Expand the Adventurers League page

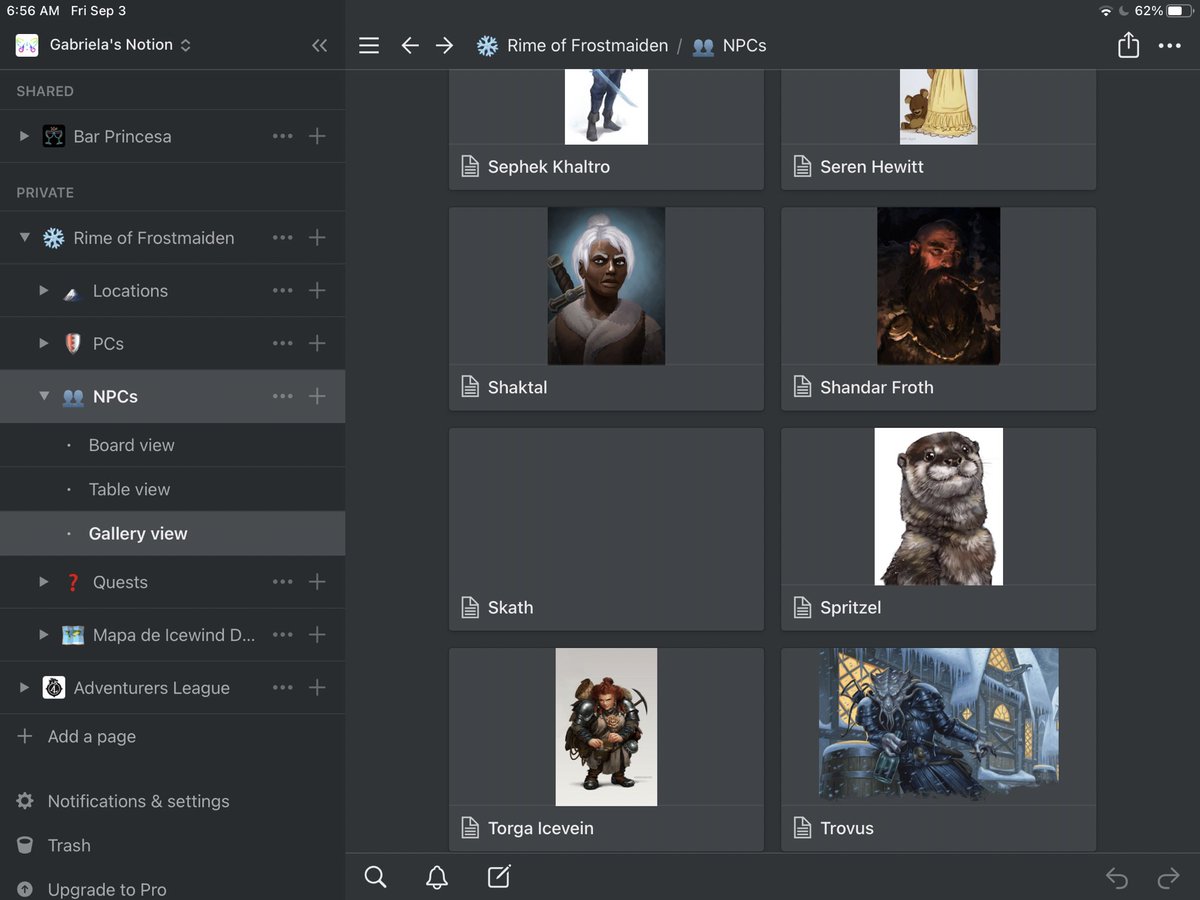(25, 688)
